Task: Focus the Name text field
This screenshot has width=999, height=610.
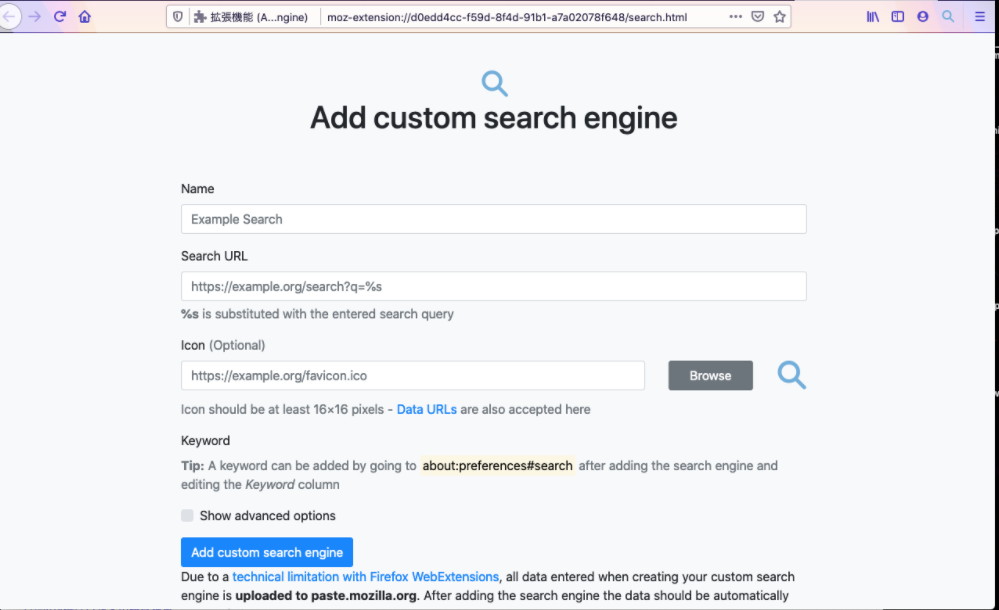Action: tap(493, 219)
